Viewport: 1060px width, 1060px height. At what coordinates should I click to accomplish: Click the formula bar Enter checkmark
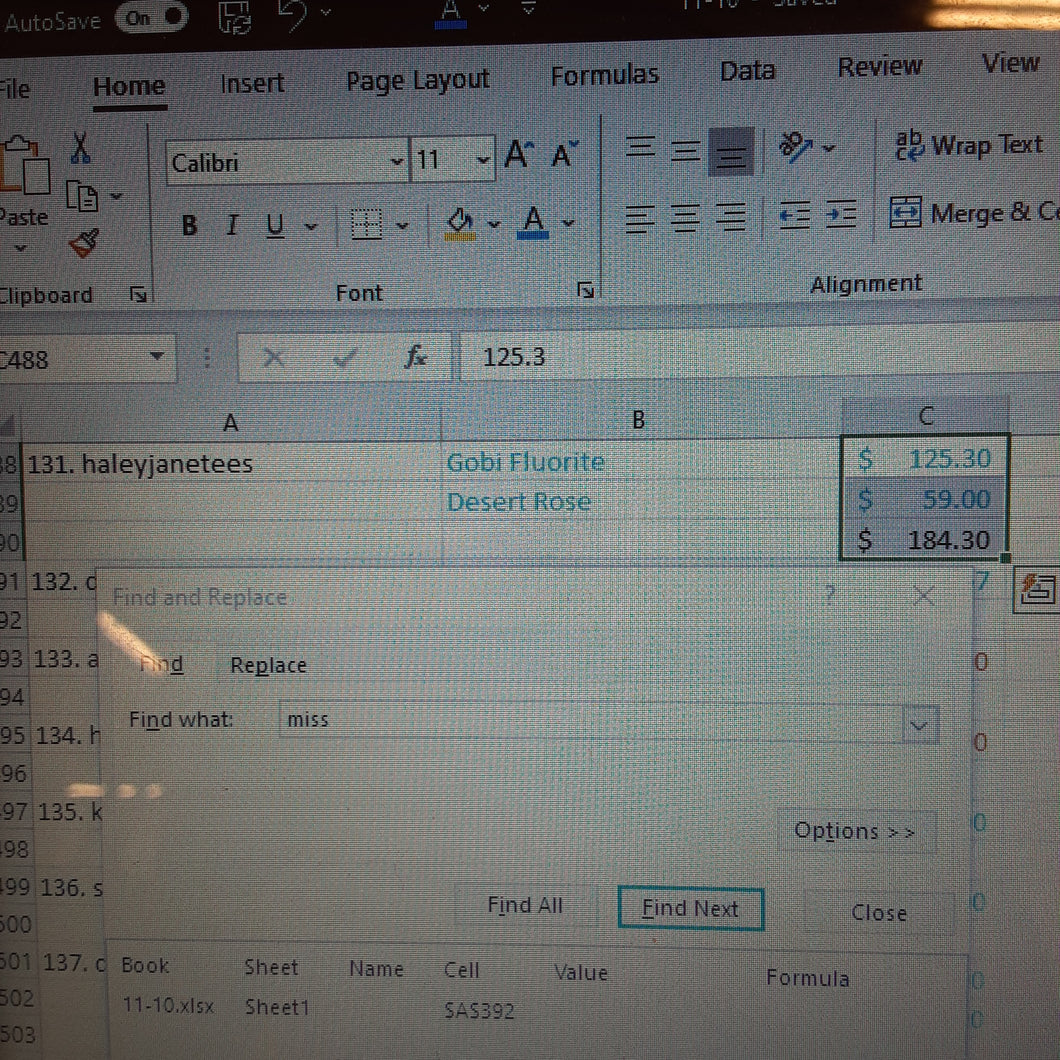(x=344, y=357)
